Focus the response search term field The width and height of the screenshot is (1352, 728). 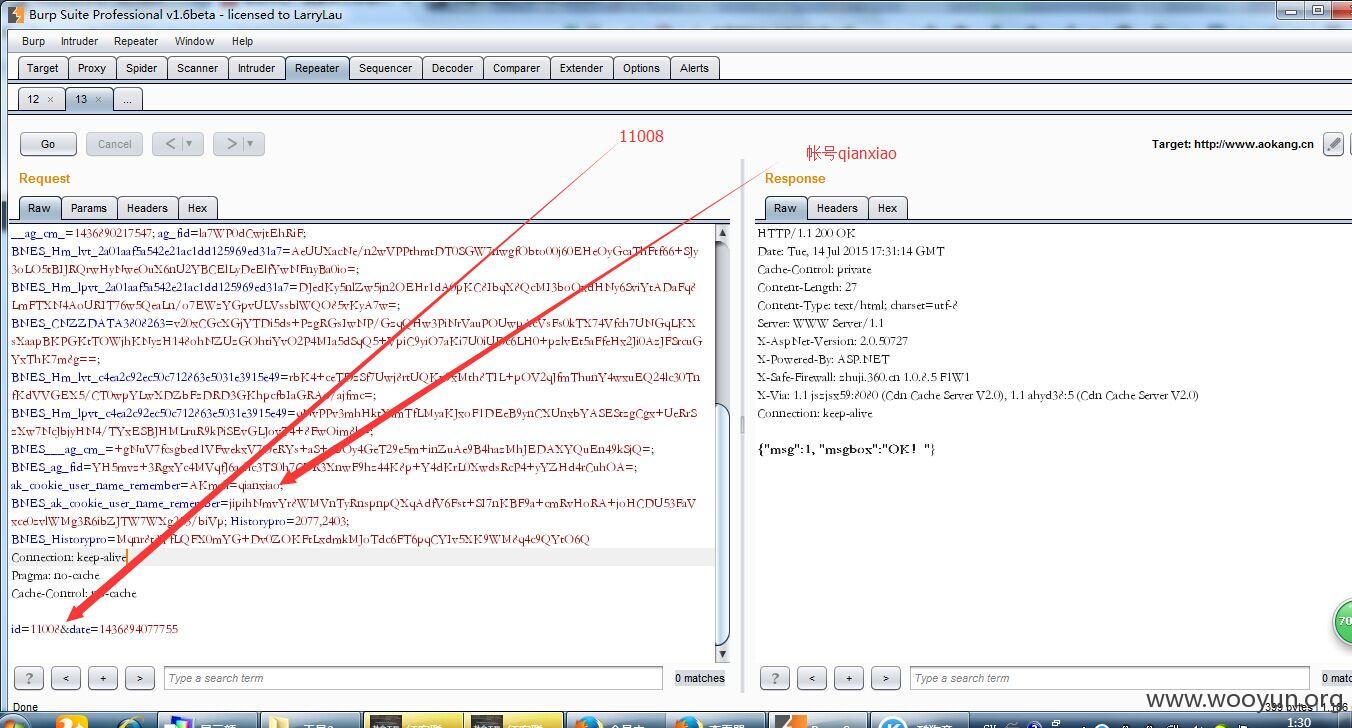pyautogui.click(x=1109, y=678)
